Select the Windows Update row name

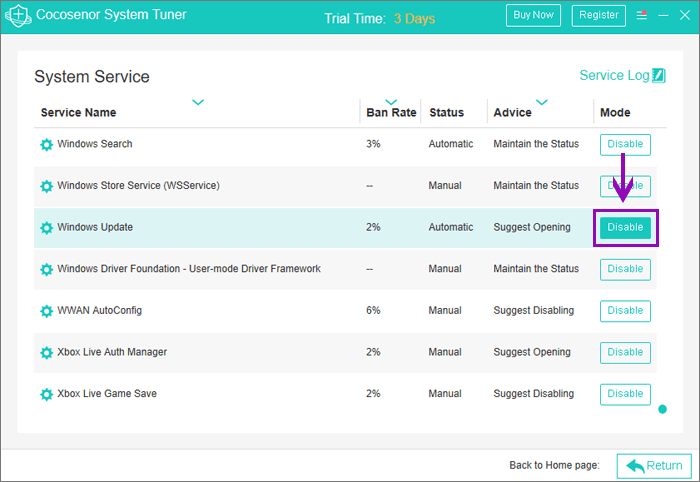(x=95, y=227)
